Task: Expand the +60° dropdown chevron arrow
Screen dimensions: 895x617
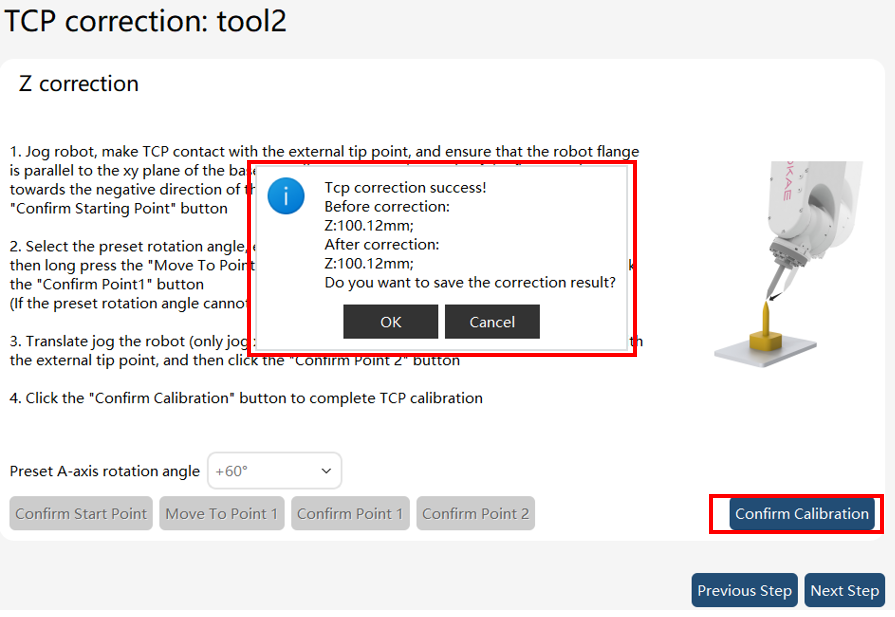Action: coord(326,471)
